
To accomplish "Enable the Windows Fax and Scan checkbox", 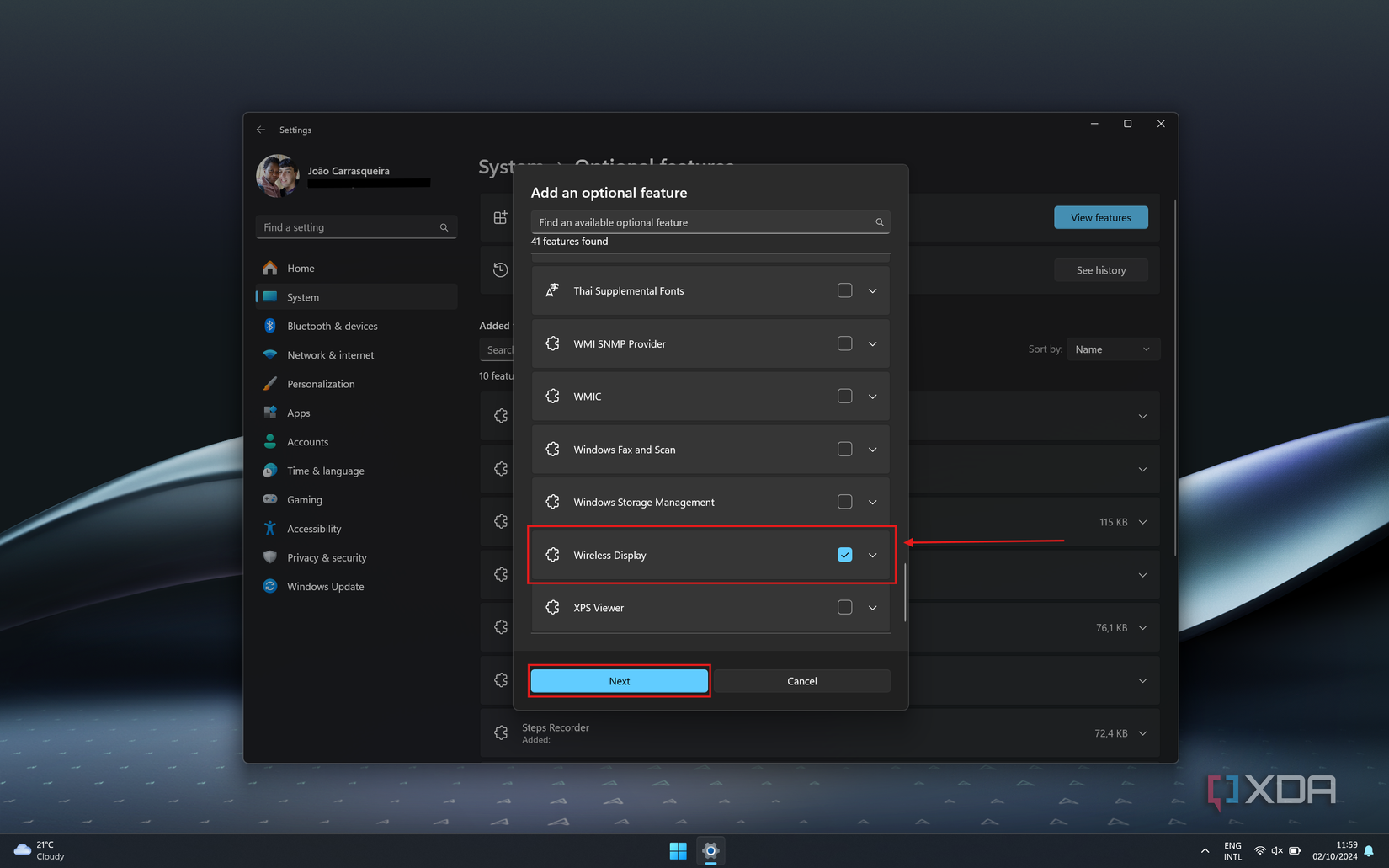I will (x=844, y=450).
